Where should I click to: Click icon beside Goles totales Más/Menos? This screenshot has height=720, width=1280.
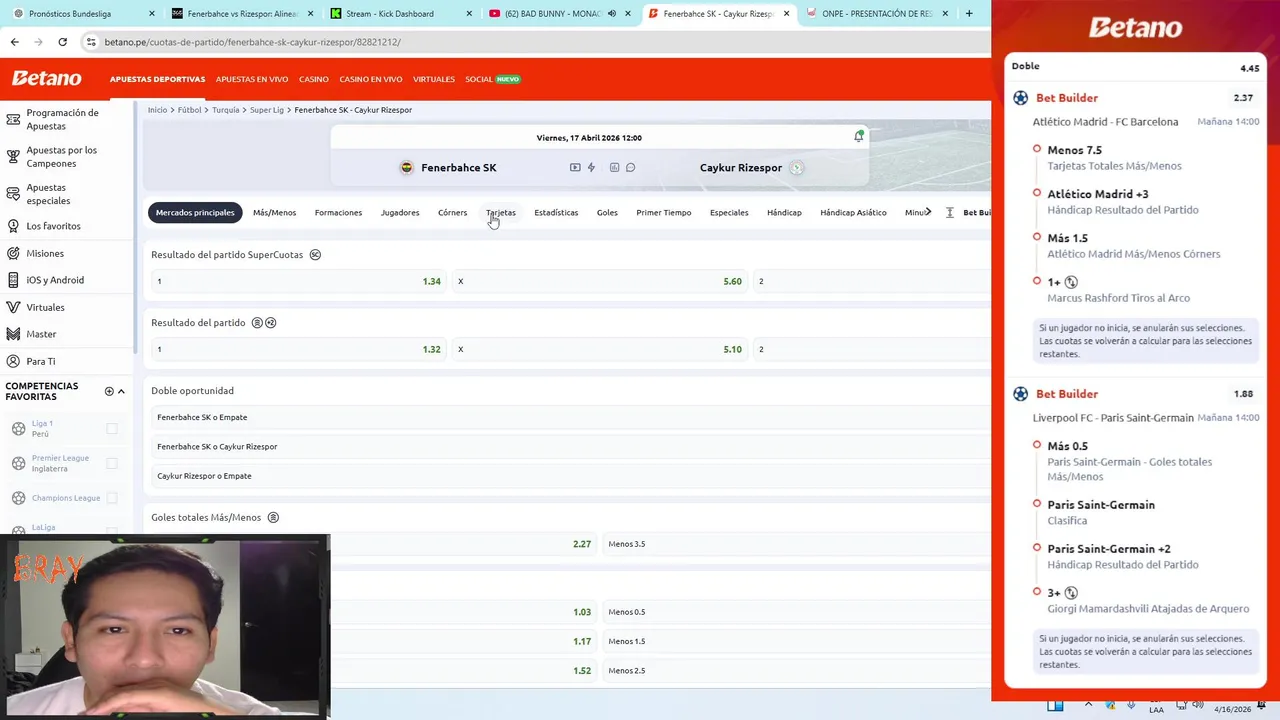point(273,518)
